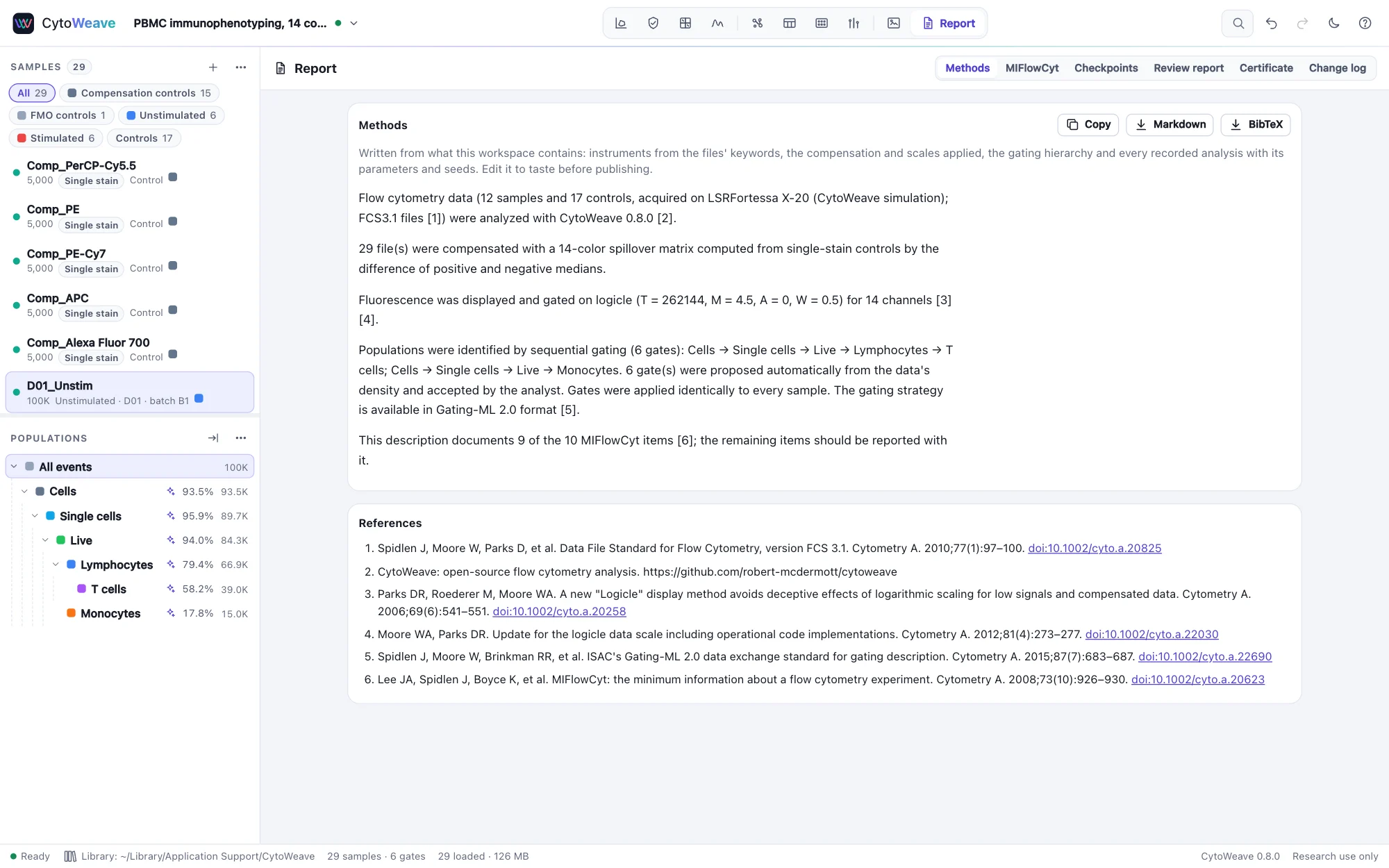Collapse the Single cells node
Screen dimensions: 1389x868
[x=35, y=516]
